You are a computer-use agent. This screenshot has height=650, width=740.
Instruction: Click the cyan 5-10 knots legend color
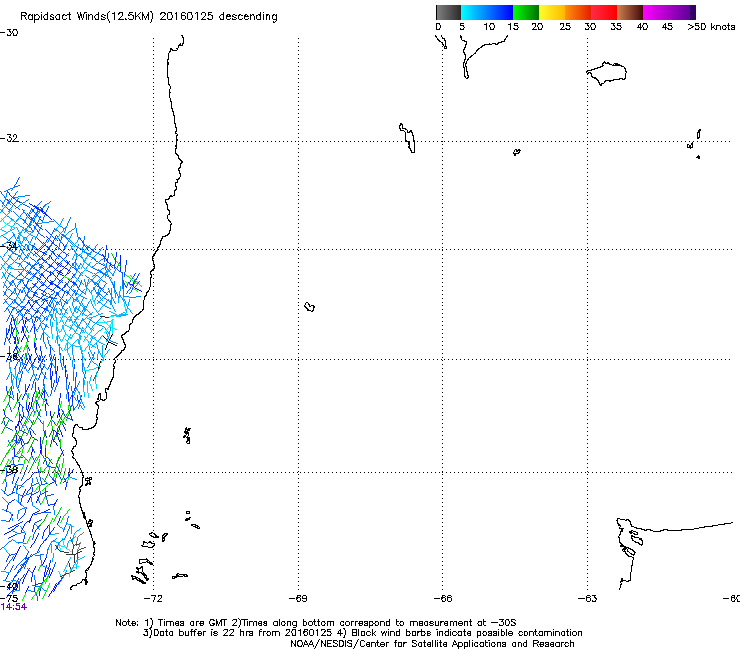[474, 12]
